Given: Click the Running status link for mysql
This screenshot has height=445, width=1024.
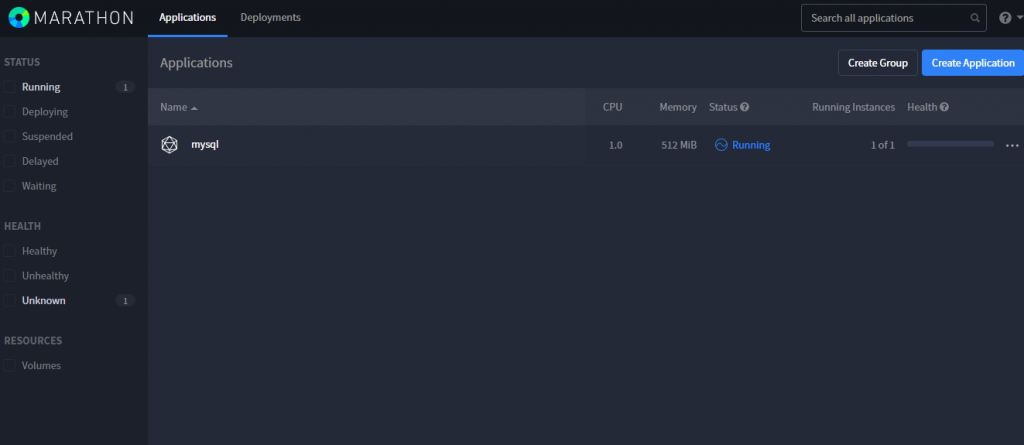Looking at the screenshot, I should pyautogui.click(x=751, y=145).
